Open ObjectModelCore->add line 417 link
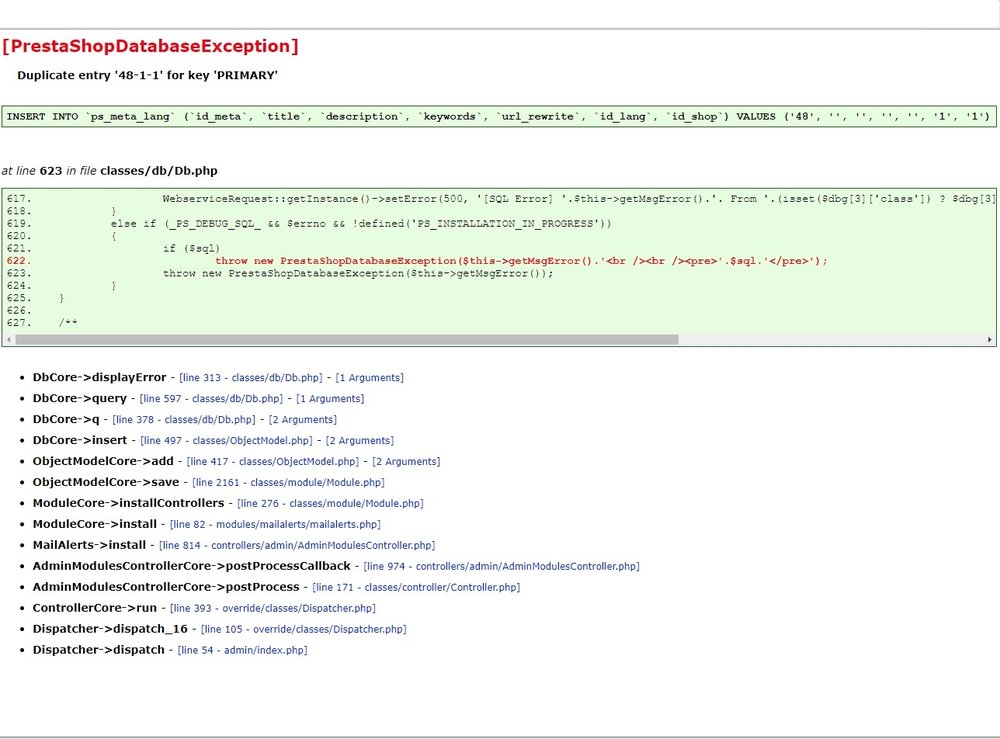The height and width of the screenshot is (739, 1000). 273,462
